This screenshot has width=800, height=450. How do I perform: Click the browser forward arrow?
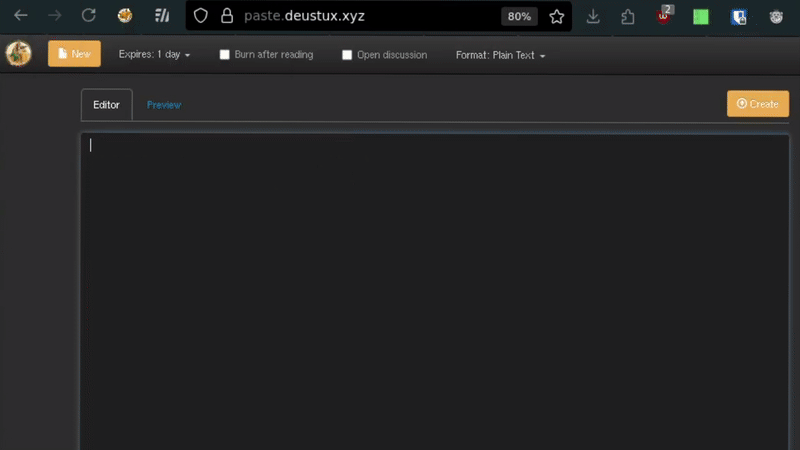55,16
